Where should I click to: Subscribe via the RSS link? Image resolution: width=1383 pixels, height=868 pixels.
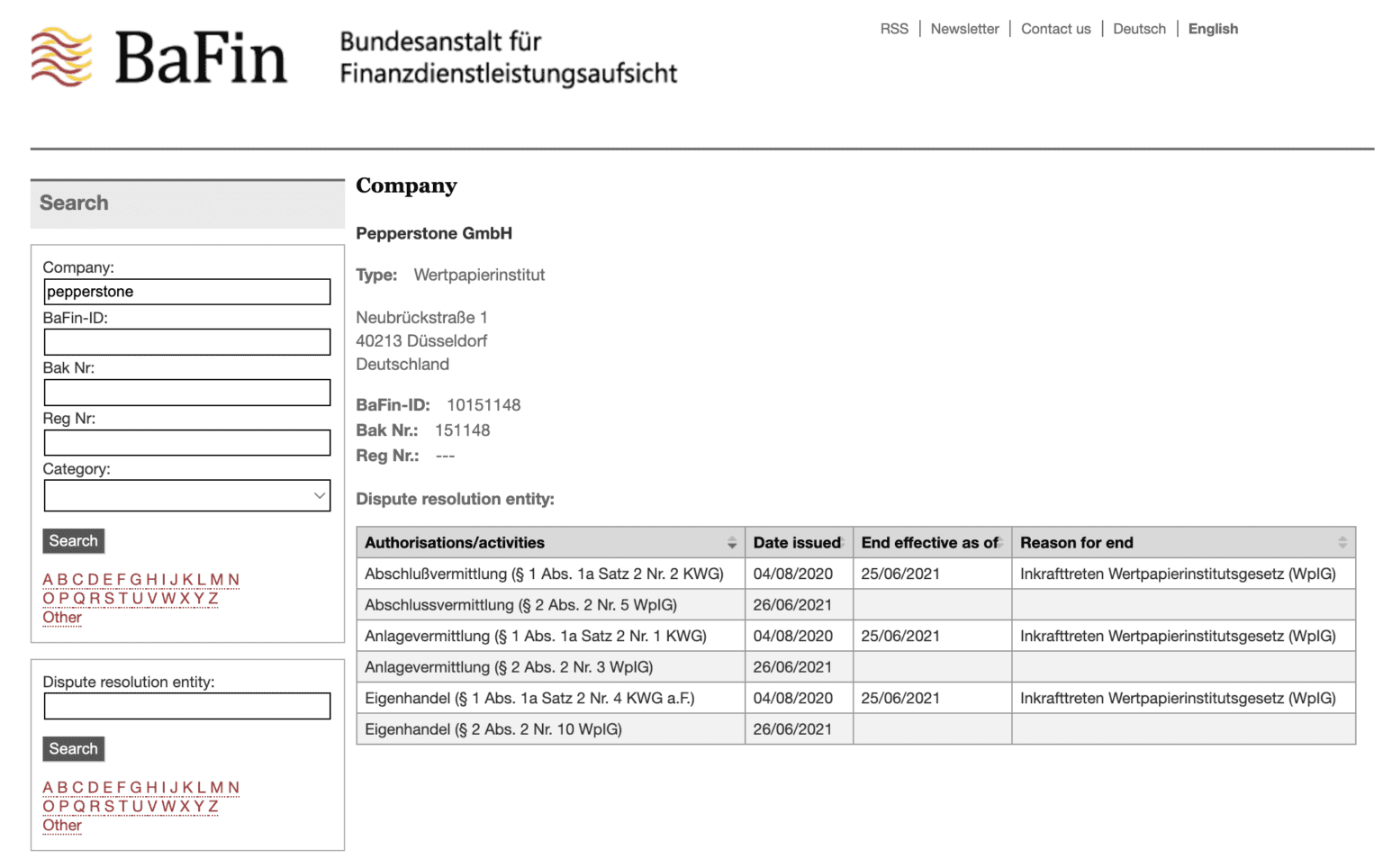pyautogui.click(x=893, y=28)
